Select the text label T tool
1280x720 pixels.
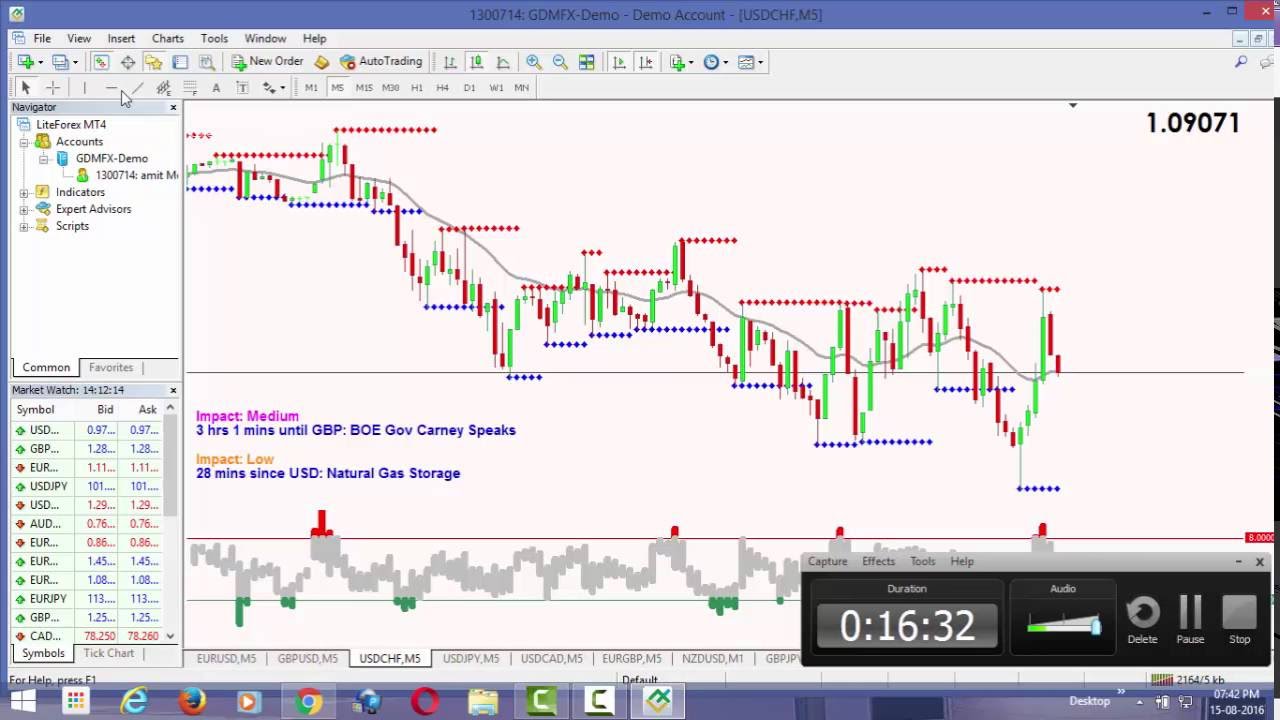(x=242, y=88)
